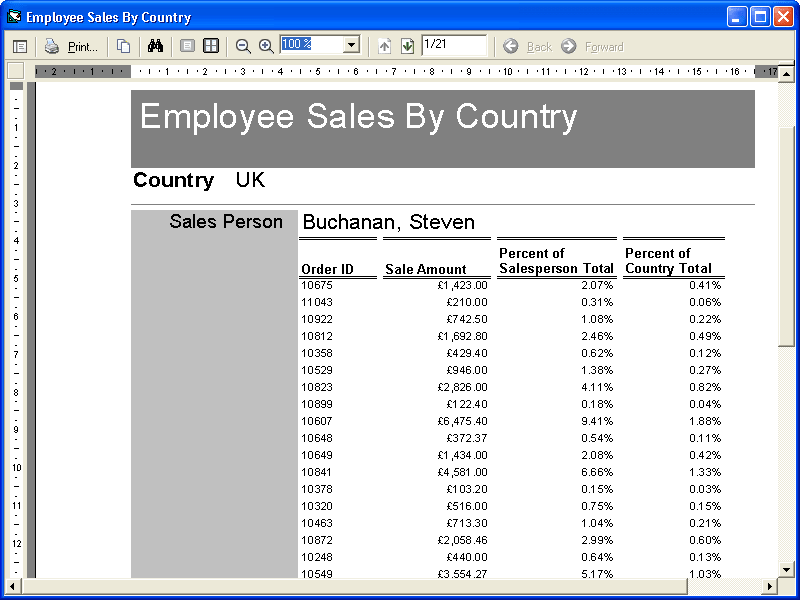Image resolution: width=800 pixels, height=600 pixels.
Task: Go to next page with the green down-arrow icon
Action: (407, 46)
